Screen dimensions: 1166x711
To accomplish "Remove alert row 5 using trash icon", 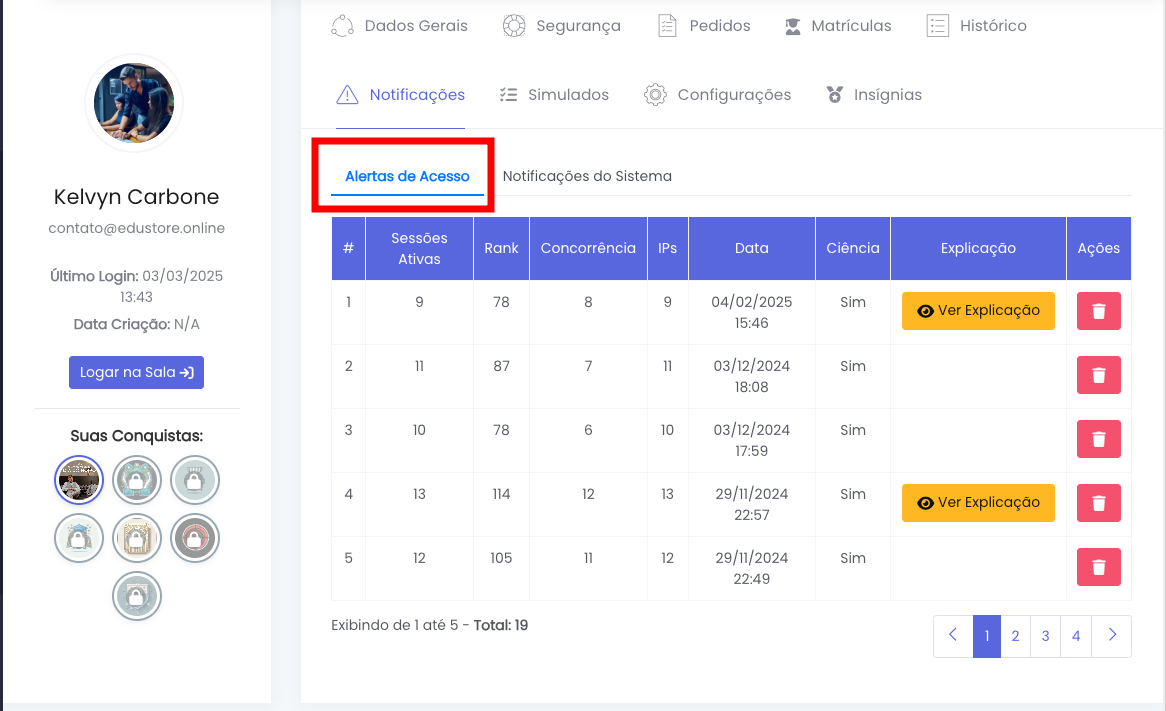I will (x=1098, y=567).
